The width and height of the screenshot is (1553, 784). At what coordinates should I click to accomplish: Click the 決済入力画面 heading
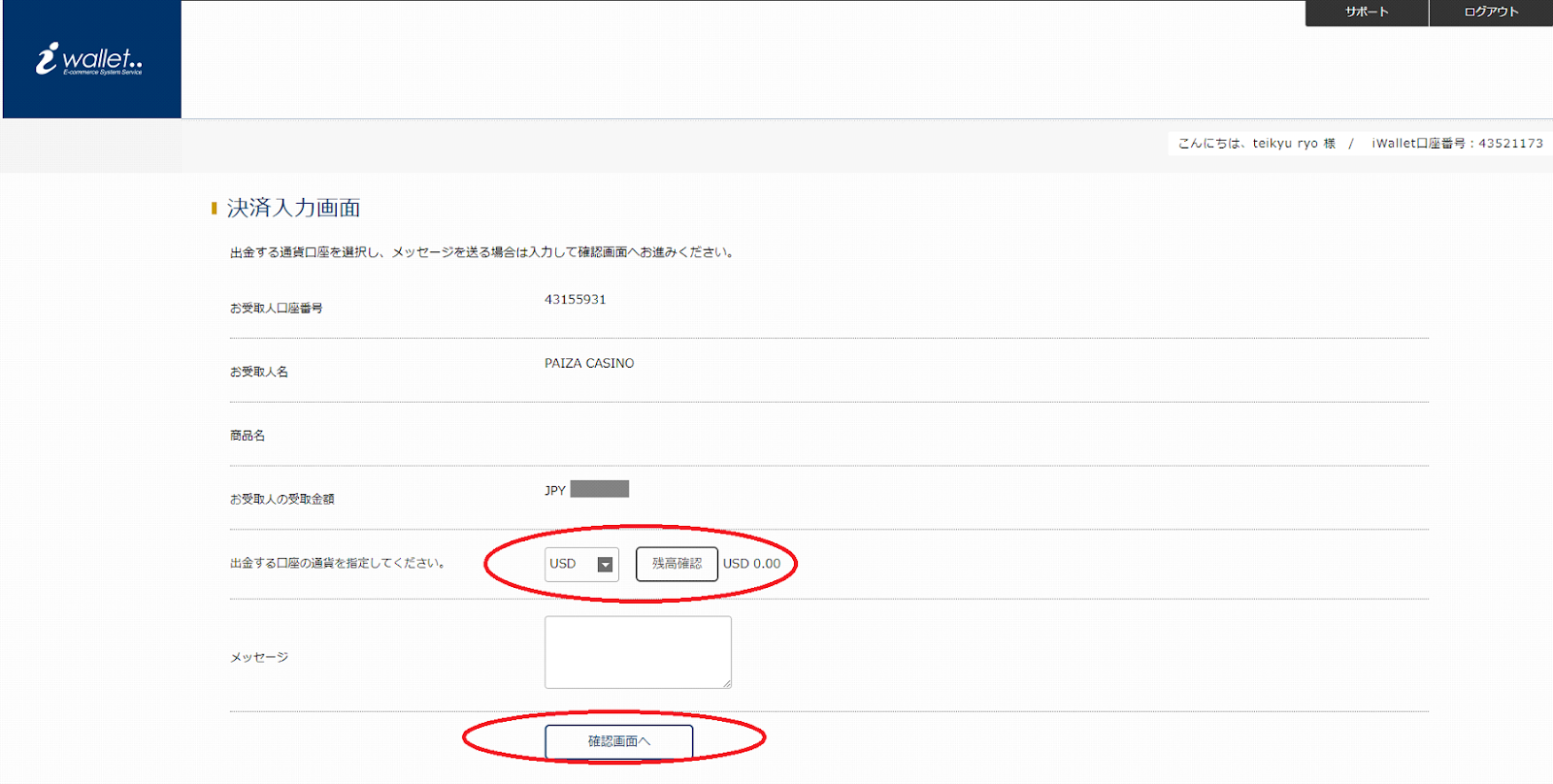(293, 208)
